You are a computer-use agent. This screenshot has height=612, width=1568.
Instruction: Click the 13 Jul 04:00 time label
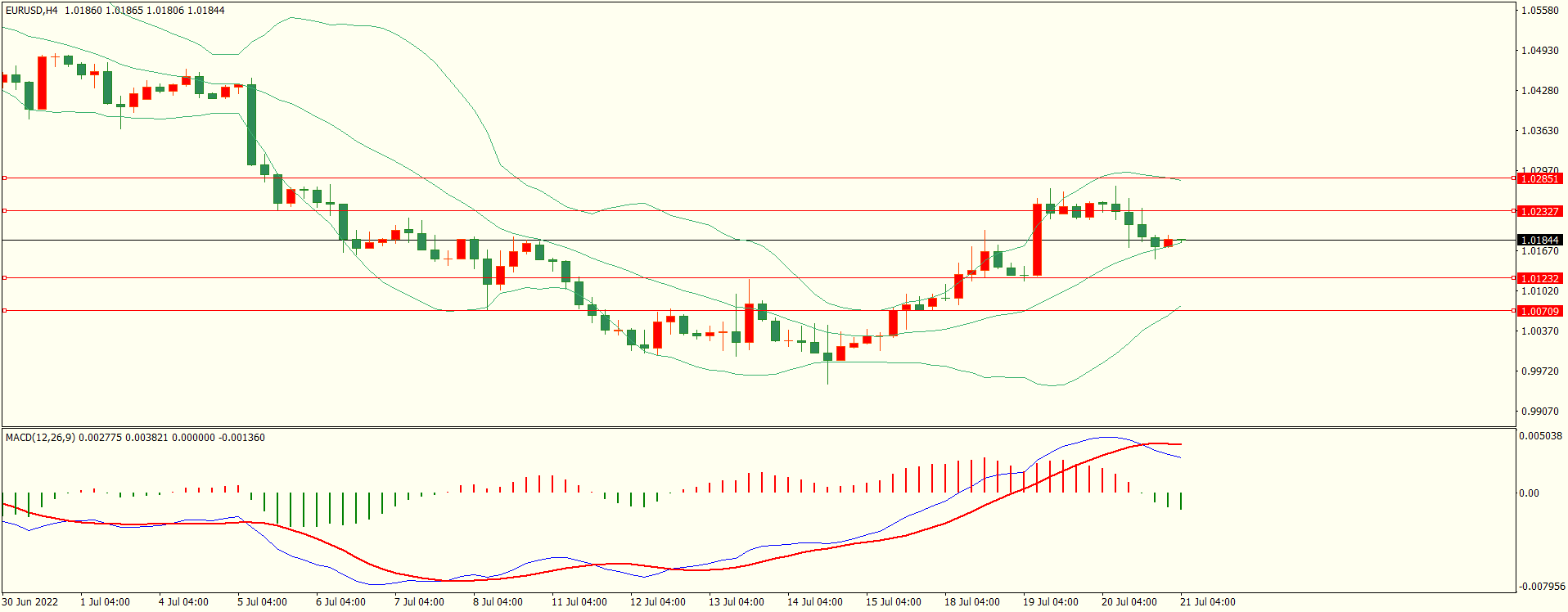737,602
